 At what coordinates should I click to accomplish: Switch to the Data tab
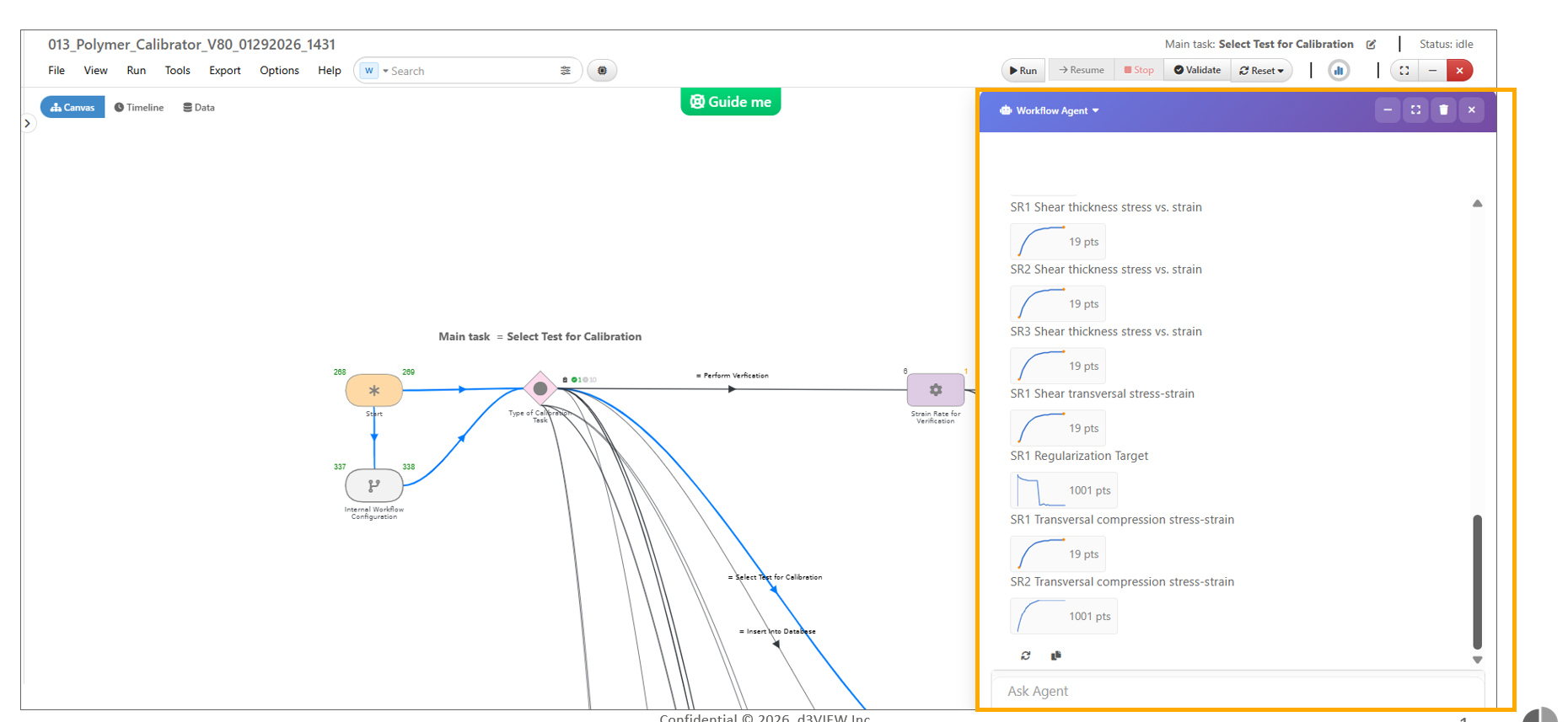click(x=199, y=108)
